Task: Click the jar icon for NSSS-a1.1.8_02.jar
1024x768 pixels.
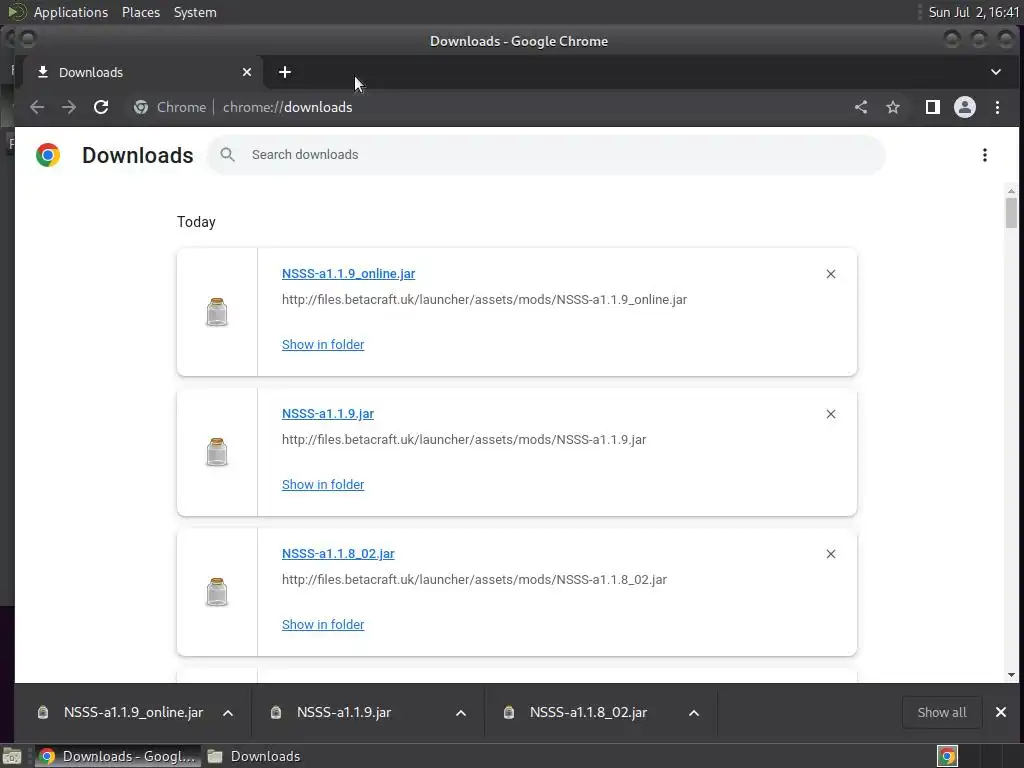Action: point(217,592)
